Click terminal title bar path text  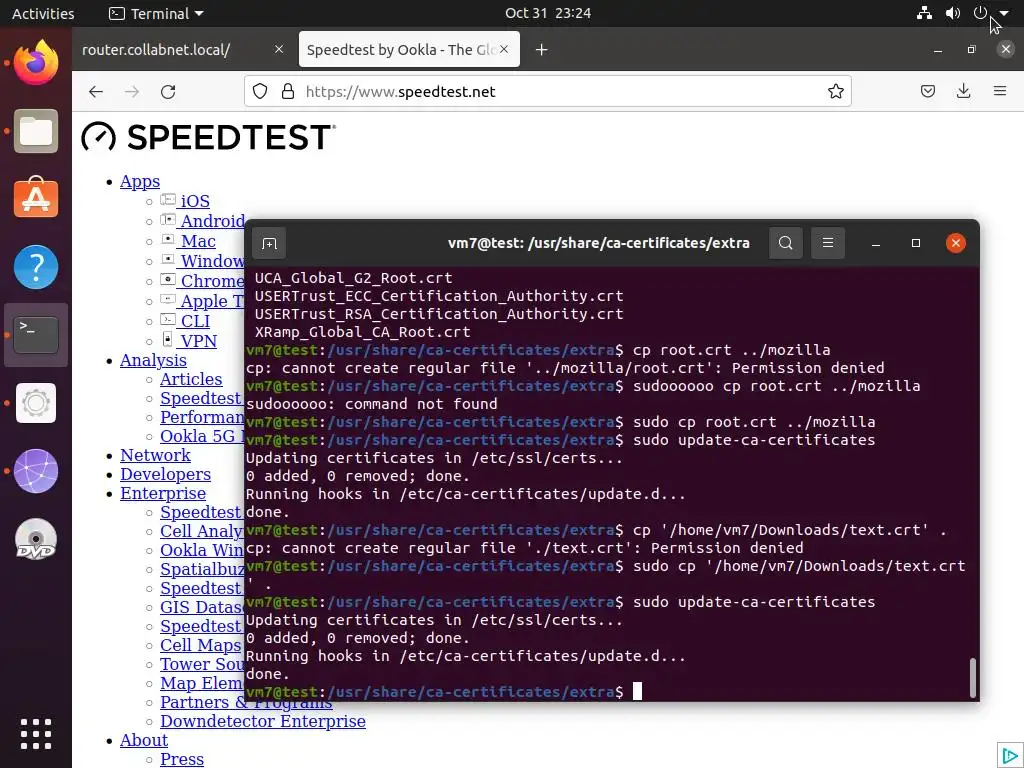[x=599, y=243]
